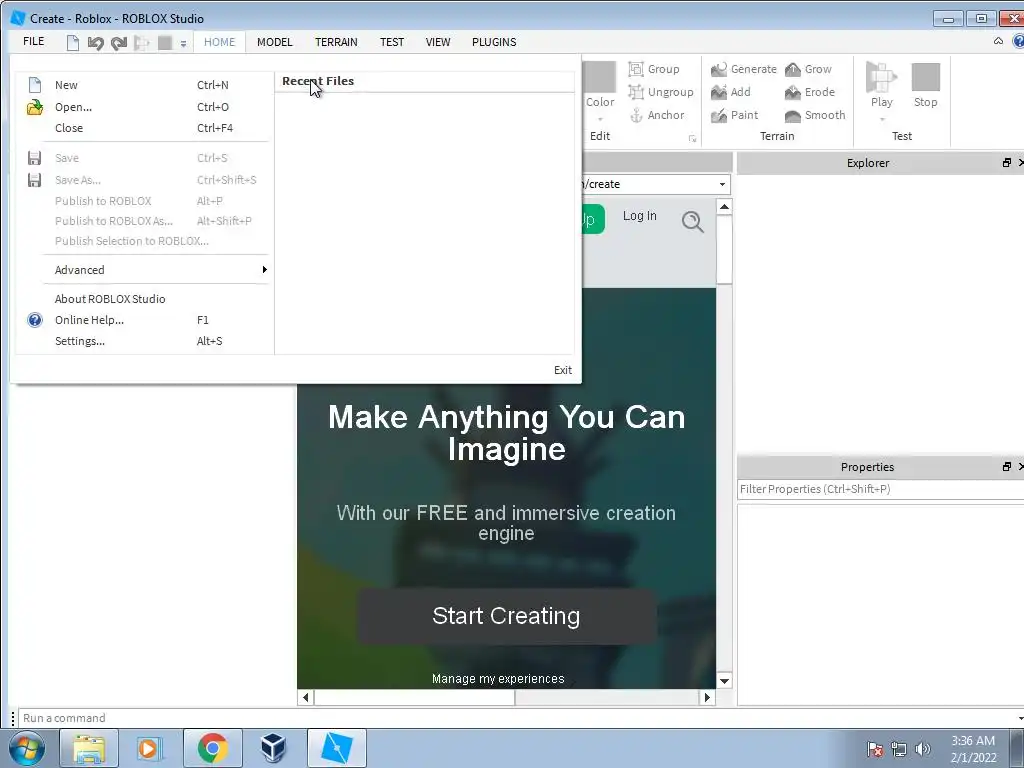
Task: Switch to the TEST ribbon tab
Action: pyautogui.click(x=392, y=42)
